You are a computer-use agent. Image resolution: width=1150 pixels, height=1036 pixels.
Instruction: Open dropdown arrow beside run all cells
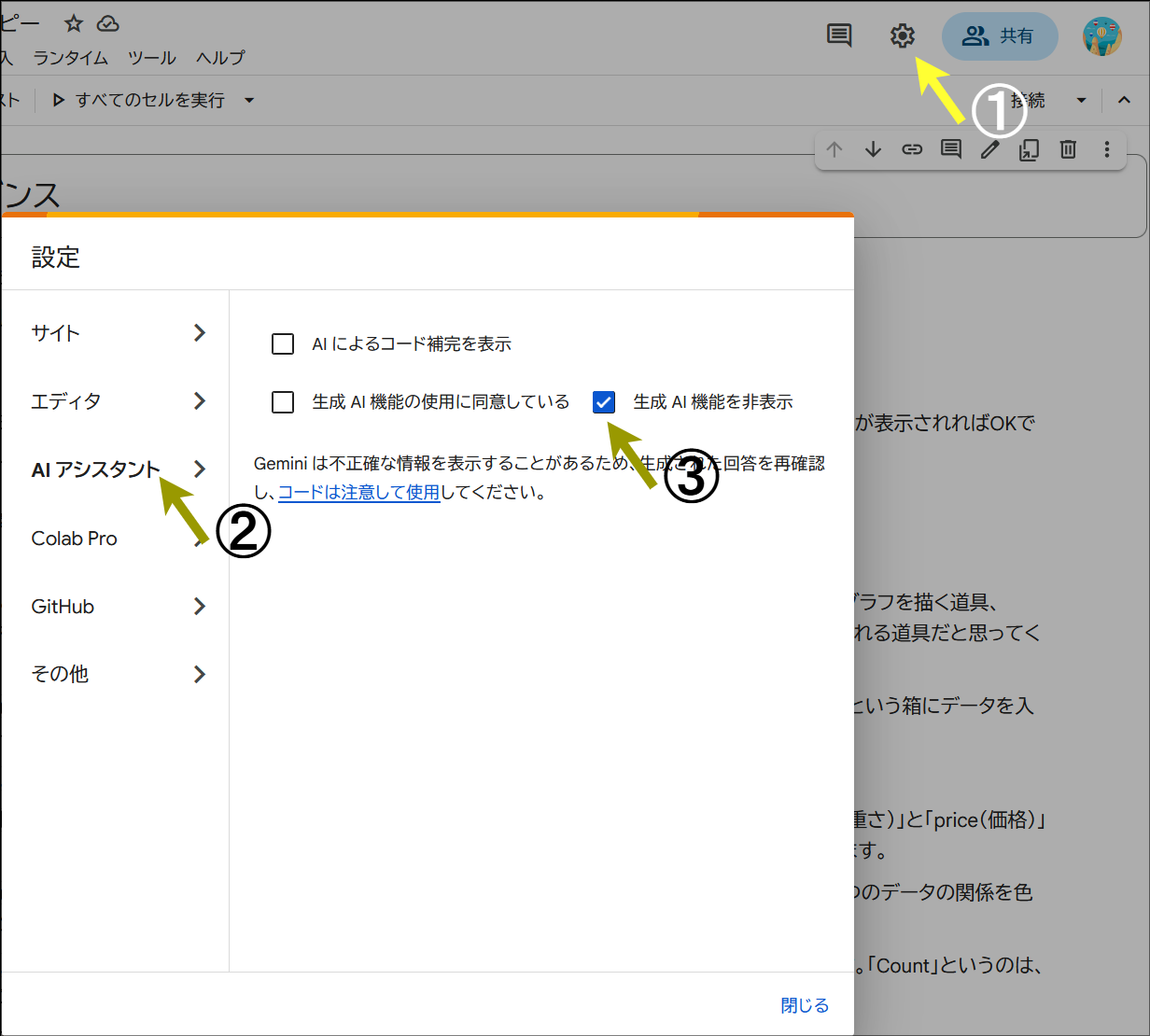click(249, 100)
